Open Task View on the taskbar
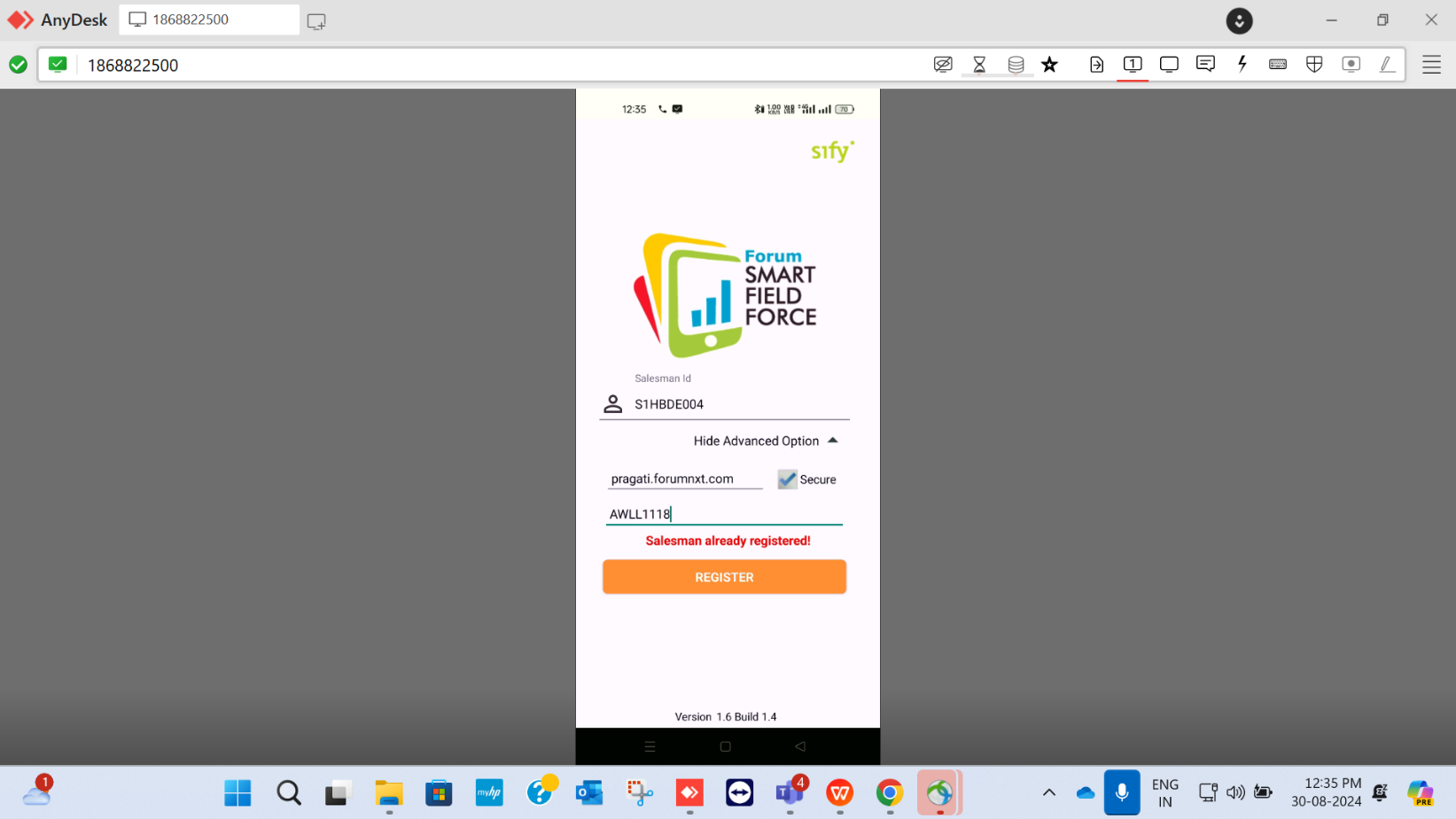1456x819 pixels. 338,792
